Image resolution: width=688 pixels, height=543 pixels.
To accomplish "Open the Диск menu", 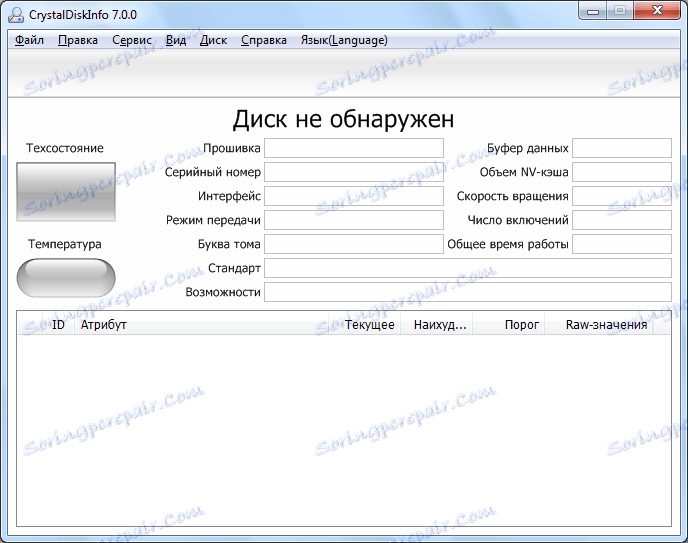I will point(213,40).
